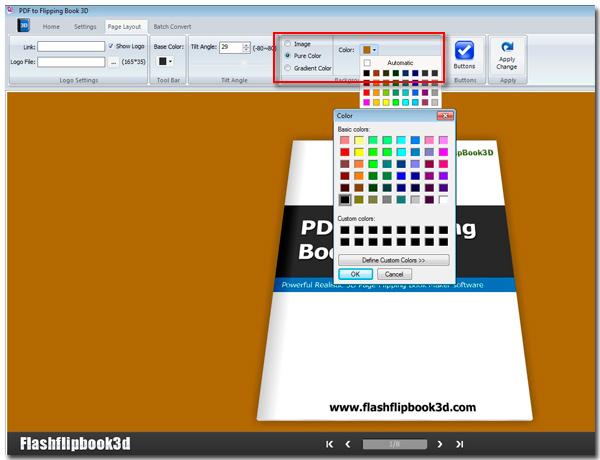This screenshot has height=460, width=600.
Task: Click Cancel in the Color dialog
Action: coord(394,274)
